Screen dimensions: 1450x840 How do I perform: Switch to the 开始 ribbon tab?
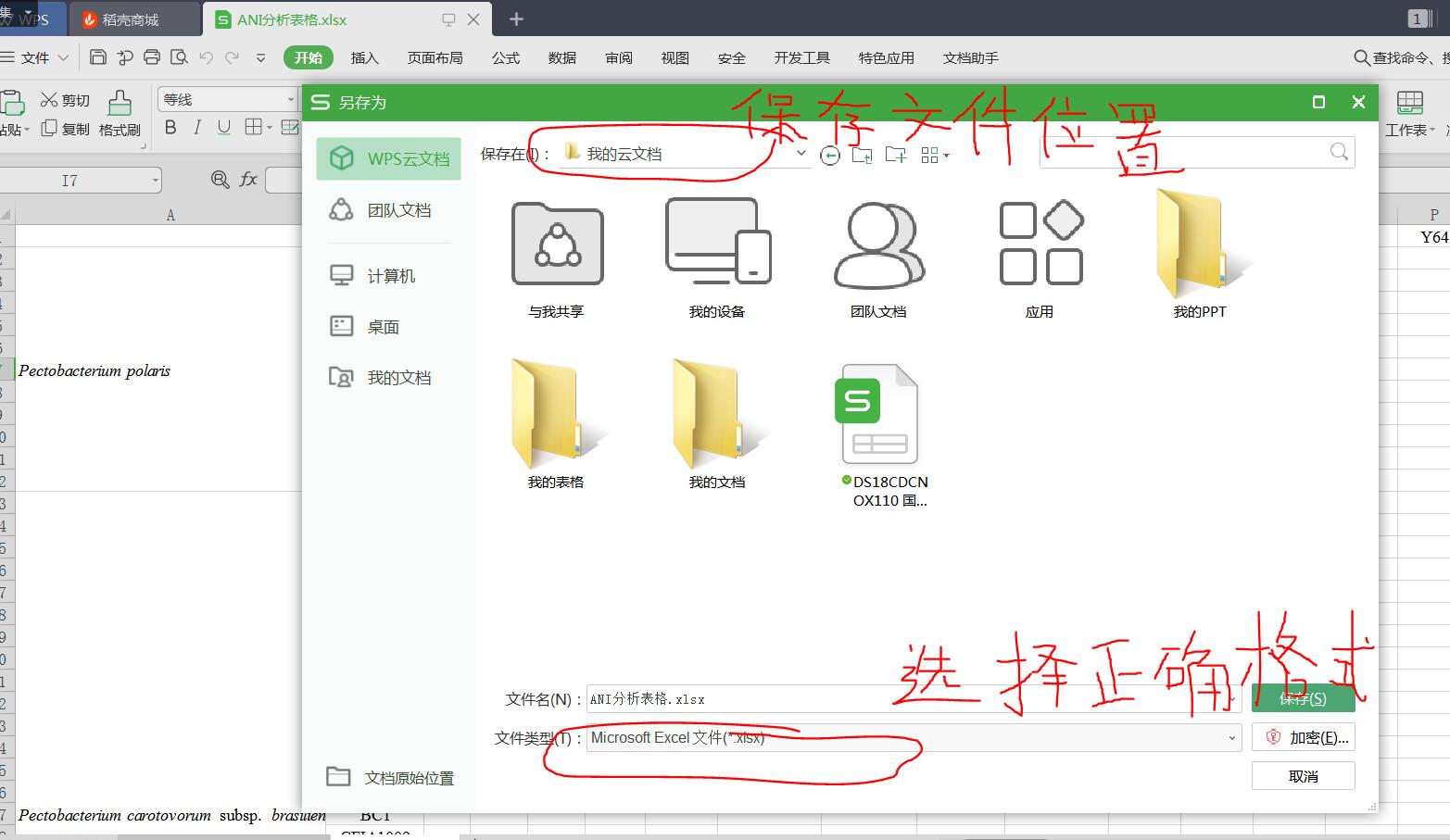(309, 57)
